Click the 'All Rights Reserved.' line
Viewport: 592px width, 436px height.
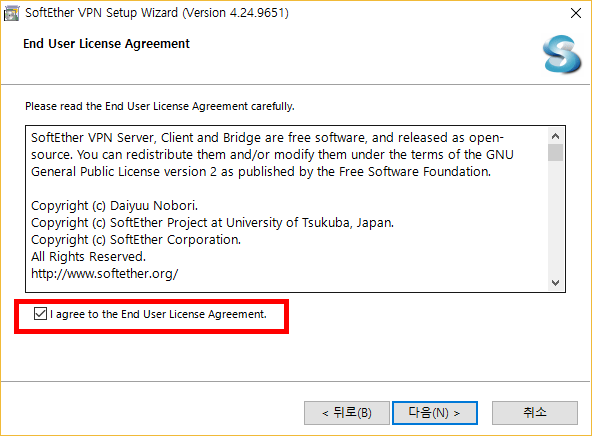coord(88,257)
